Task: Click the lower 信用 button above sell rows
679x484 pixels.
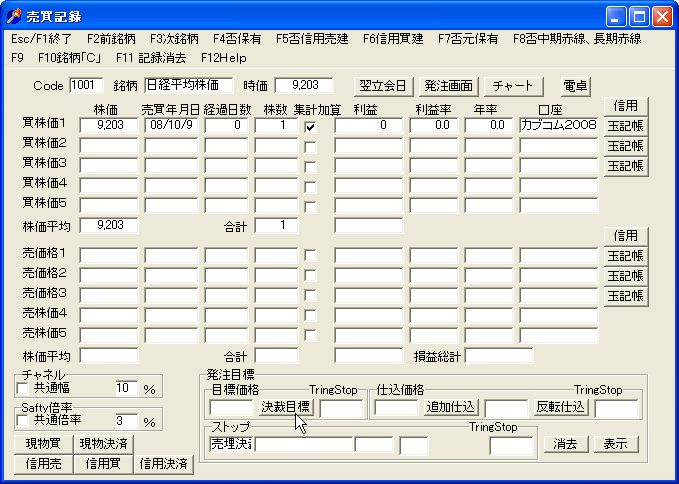Action: 625,236
